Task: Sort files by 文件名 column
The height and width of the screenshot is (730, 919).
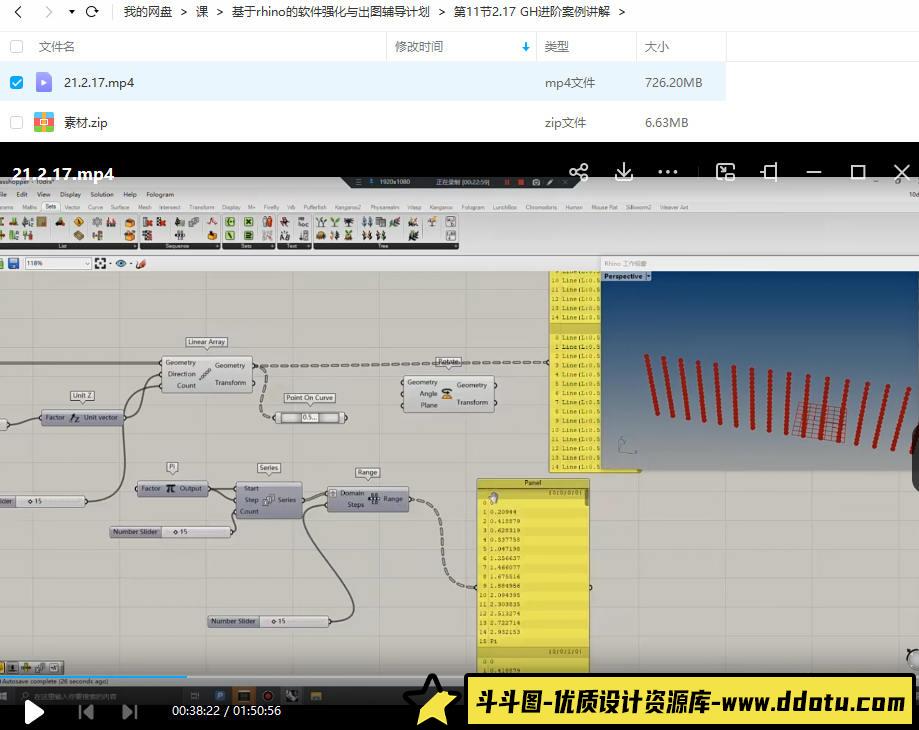Action: pyautogui.click(x=56, y=46)
